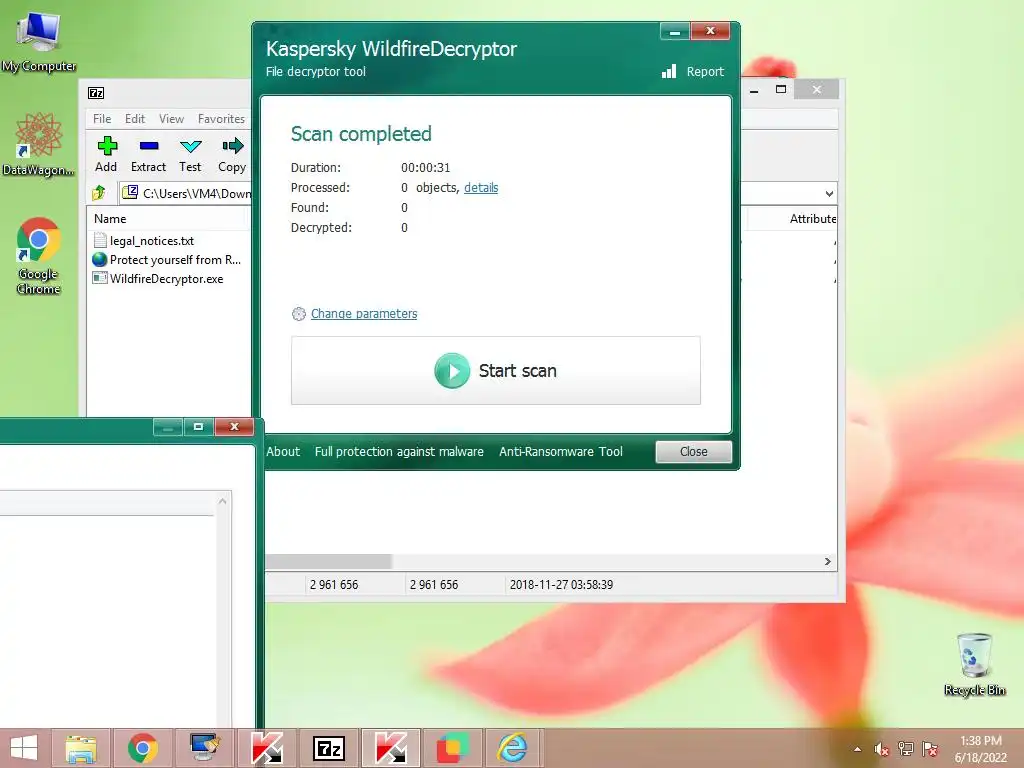1024x768 pixels.
Task: Click the Name column header in 7-Zip
Action: [x=110, y=219]
